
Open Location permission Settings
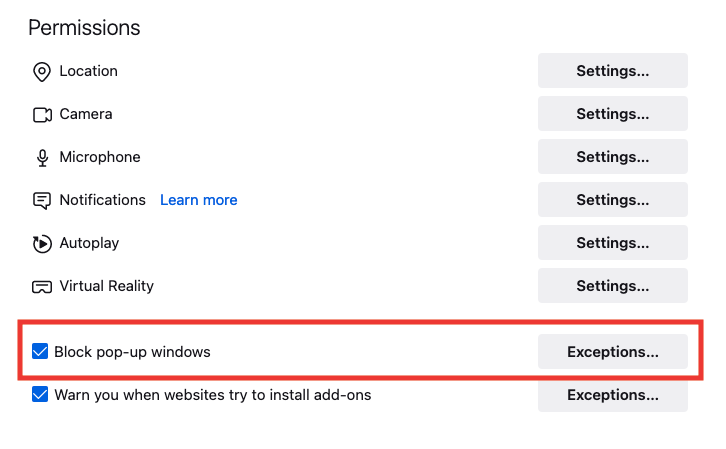[x=612, y=71]
